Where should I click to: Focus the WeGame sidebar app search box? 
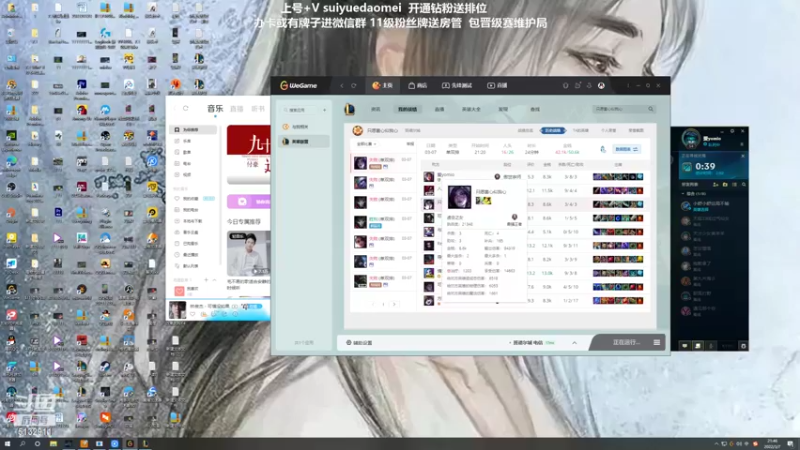point(301,110)
